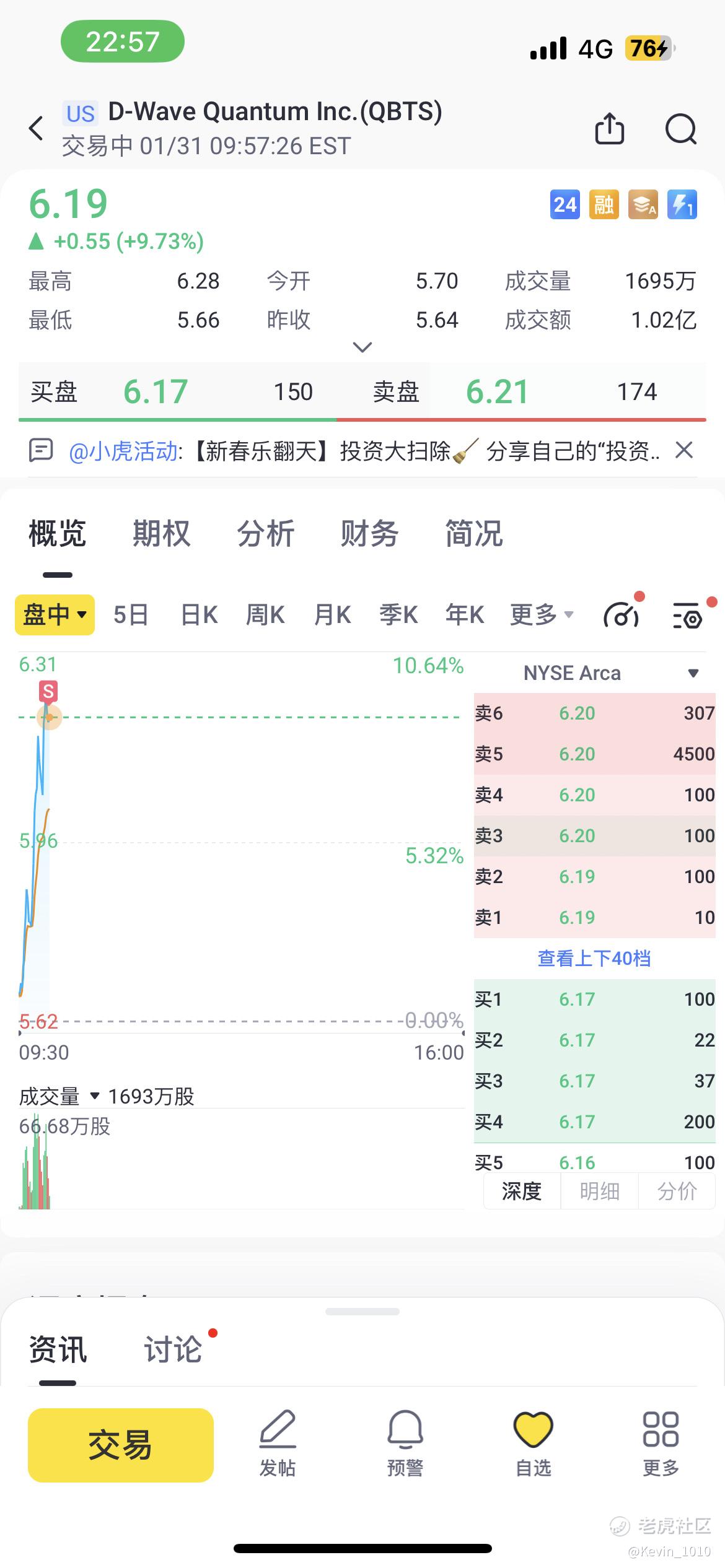The width and height of the screenshot is (725, 1568).
Task: Switch to the 概览 tab
Action: (58, 533)
